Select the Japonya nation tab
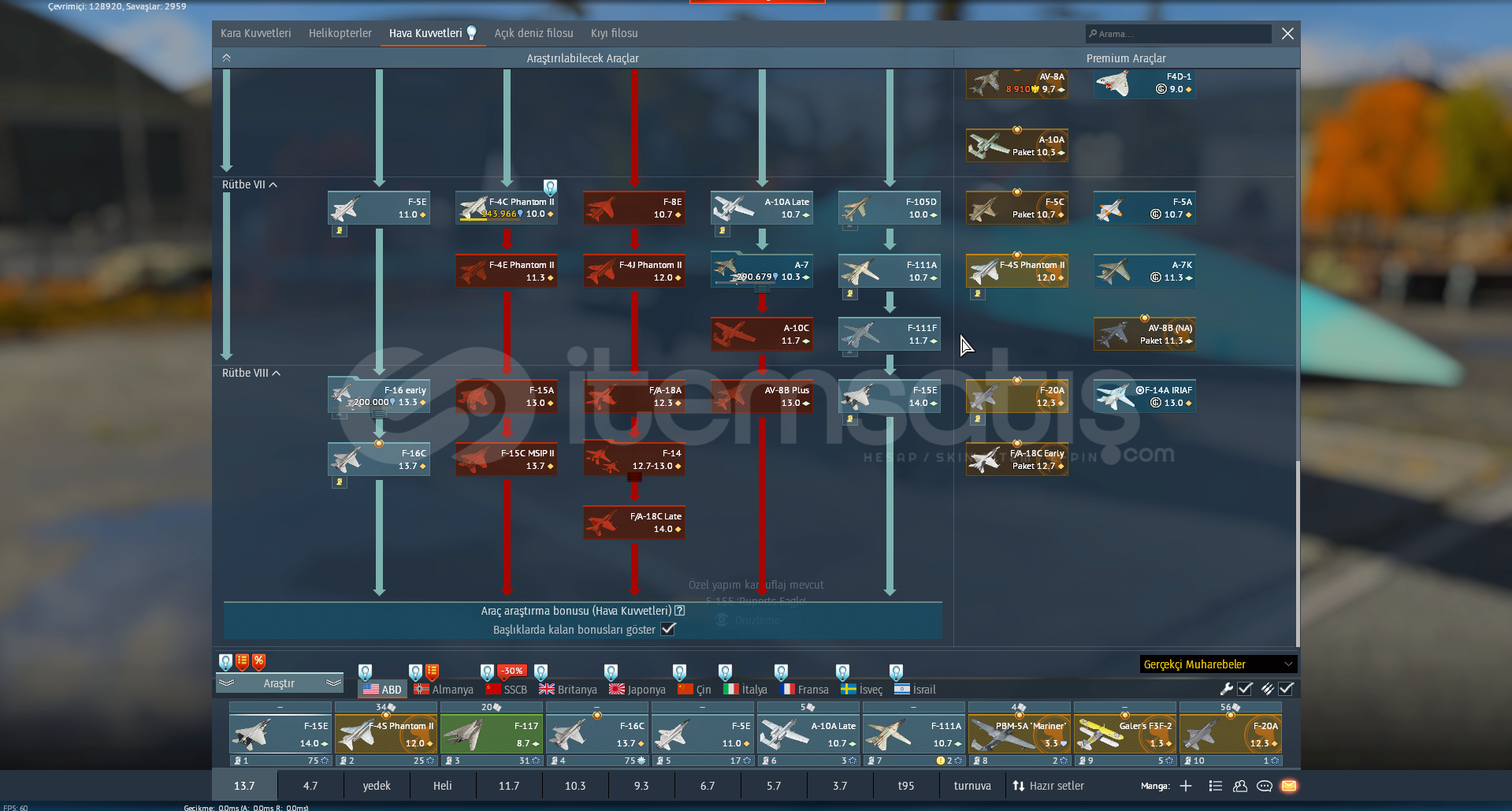 [637, 689]
